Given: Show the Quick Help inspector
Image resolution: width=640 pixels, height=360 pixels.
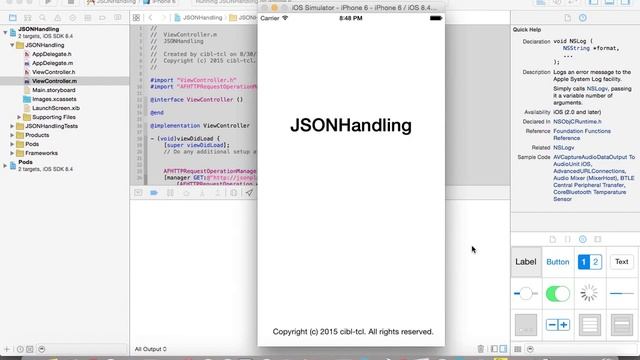Looking at the screenshot, I should [583, 18].
